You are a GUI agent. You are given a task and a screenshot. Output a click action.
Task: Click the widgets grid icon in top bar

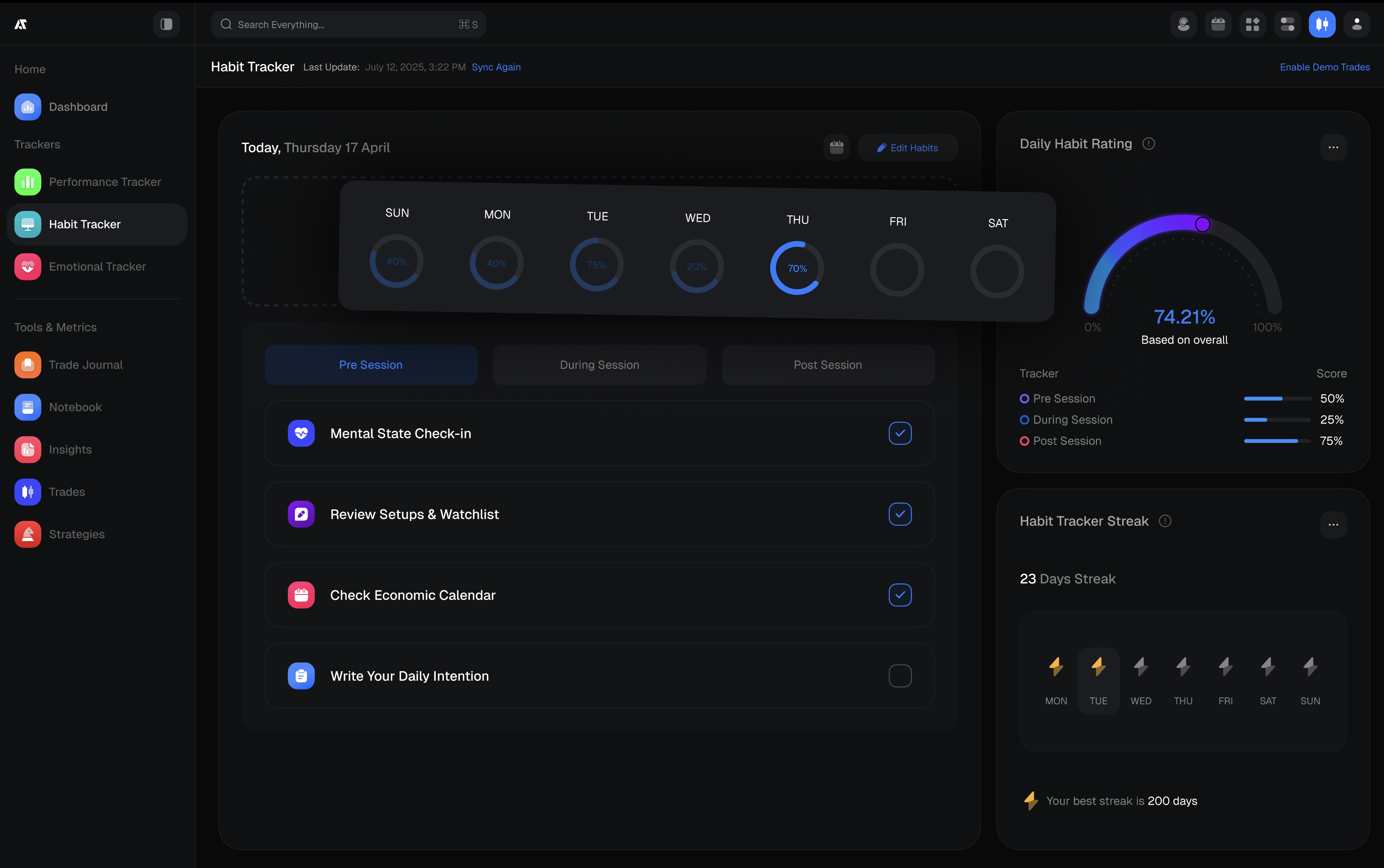tap(1253, 24)
